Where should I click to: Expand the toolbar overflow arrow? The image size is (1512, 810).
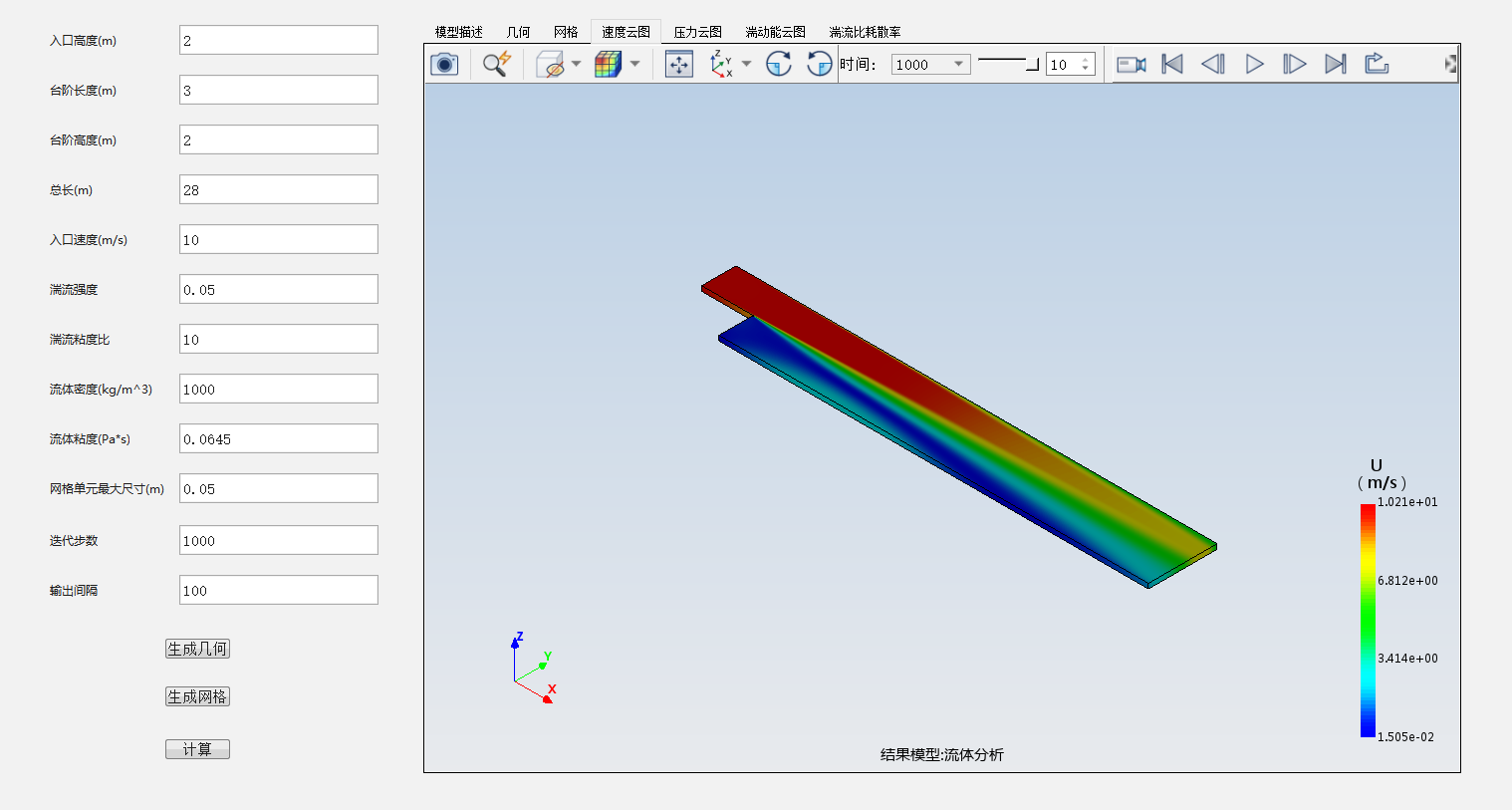pos(1450,65)
